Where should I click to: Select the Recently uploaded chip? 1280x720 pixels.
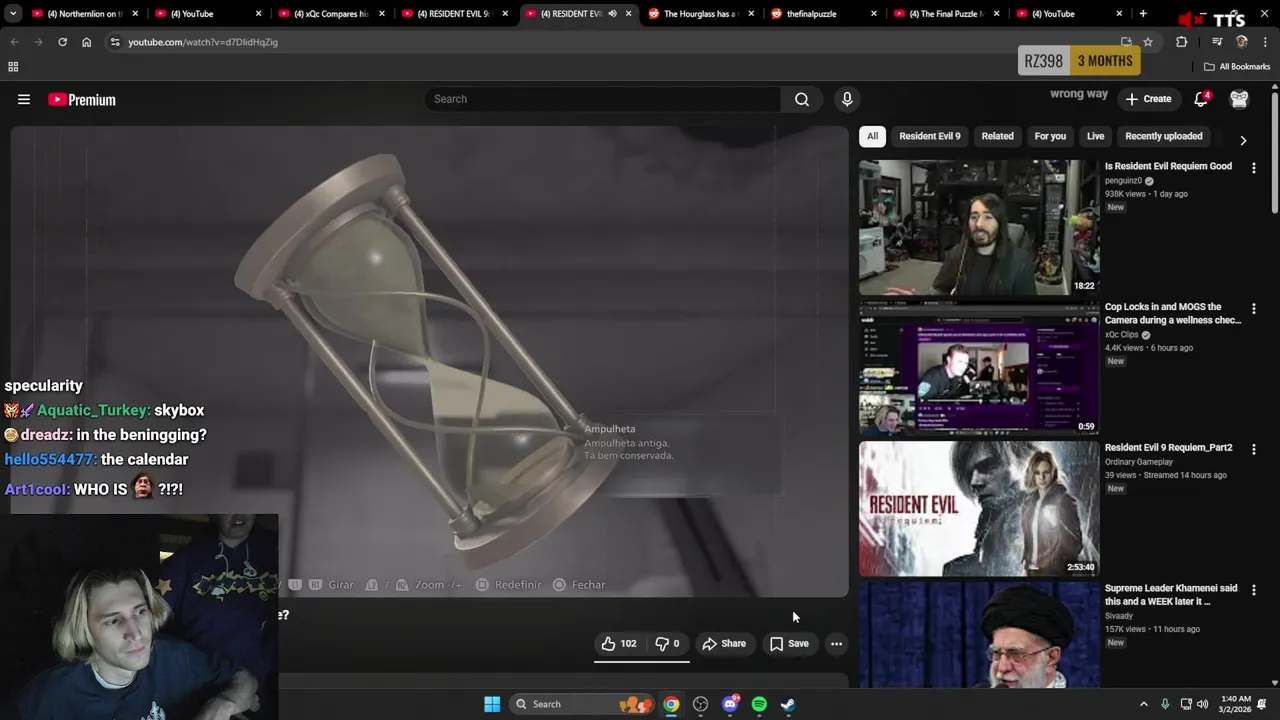(x=1163, y=136)
